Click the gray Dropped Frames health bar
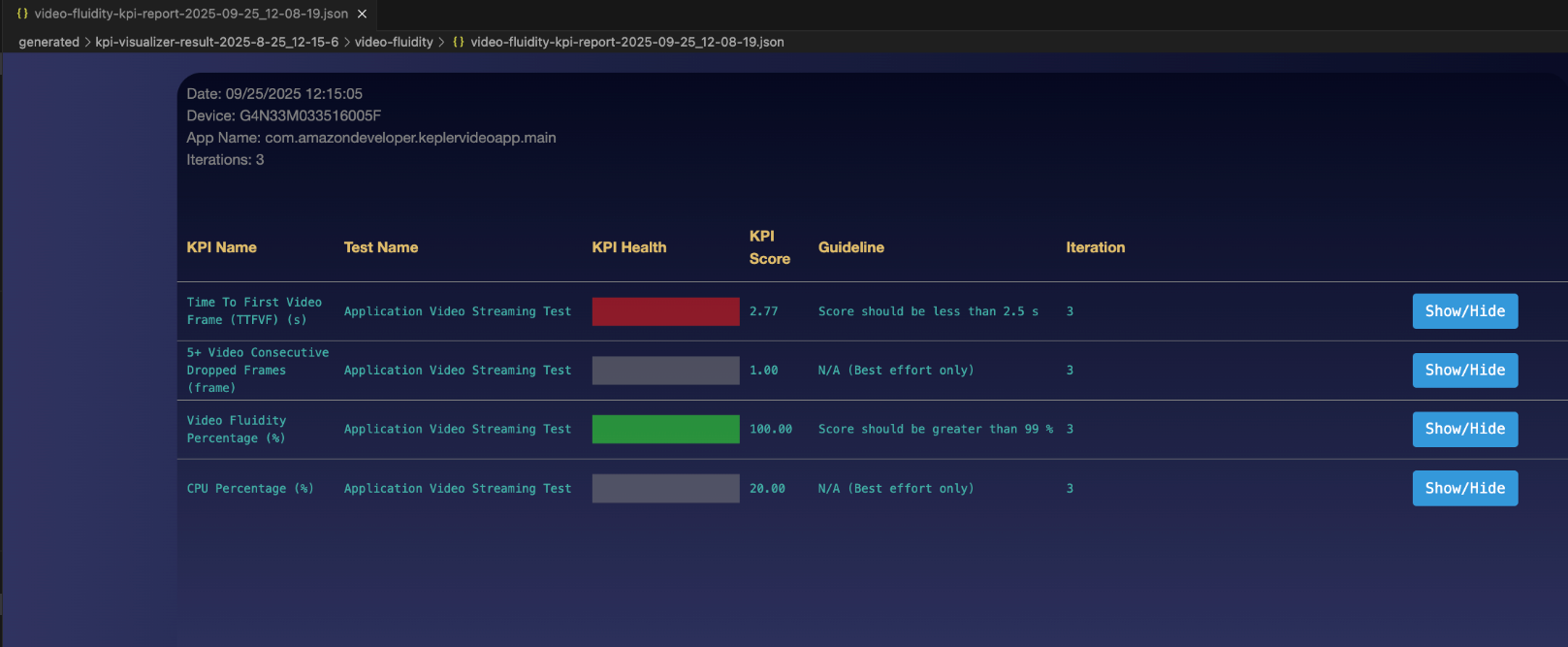Viewport: 1568px width, 647px height. 665,371
